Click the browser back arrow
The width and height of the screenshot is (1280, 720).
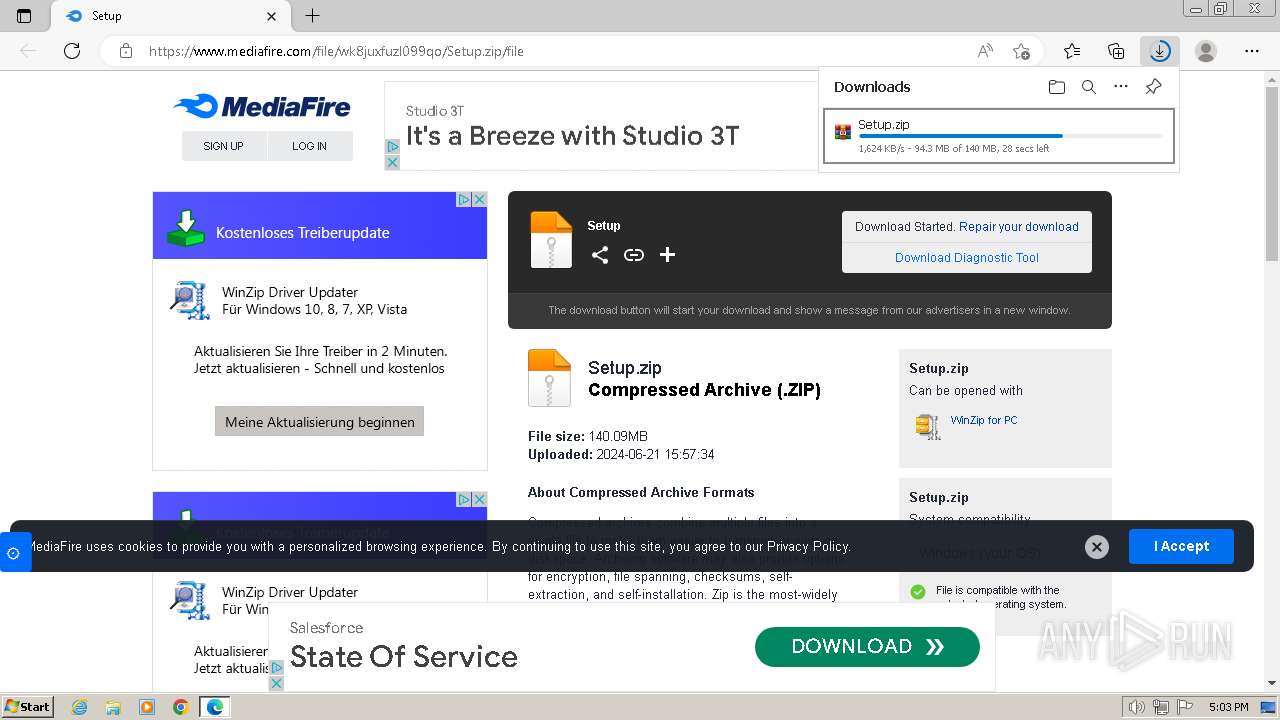click(x=28, y=51)
